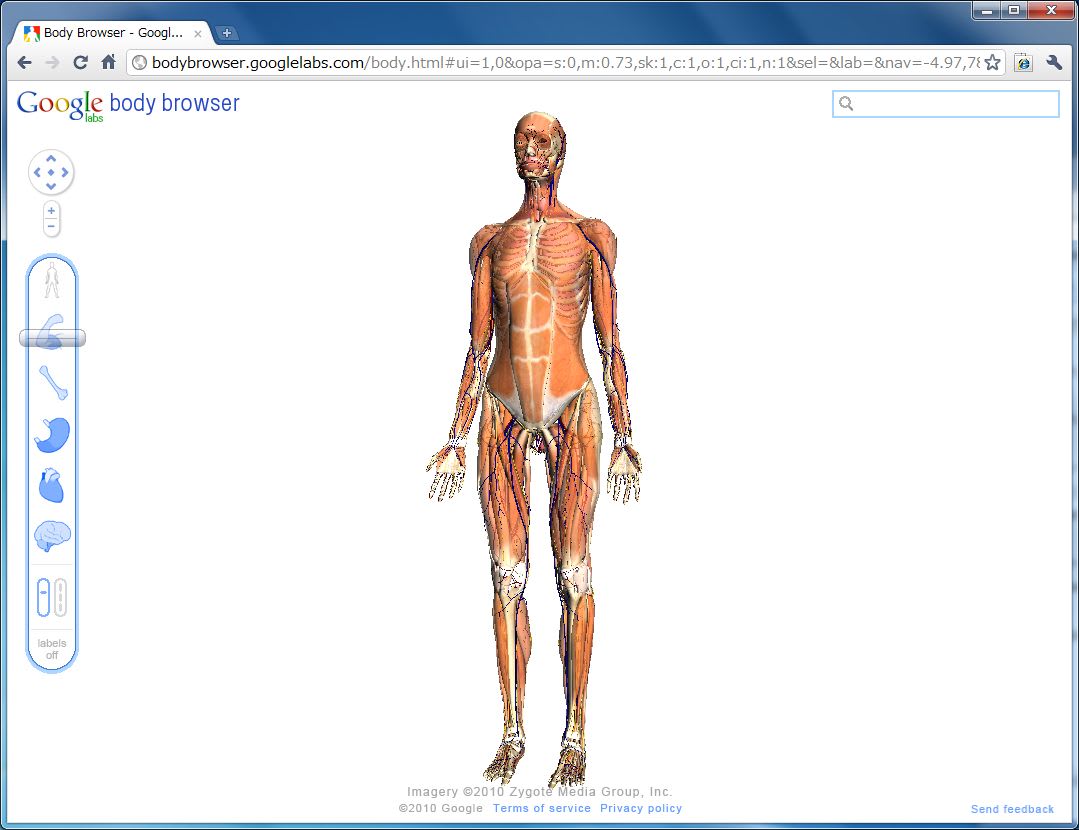Bookmark this page with the star icon
The image size is (1079, 830).
992,62
